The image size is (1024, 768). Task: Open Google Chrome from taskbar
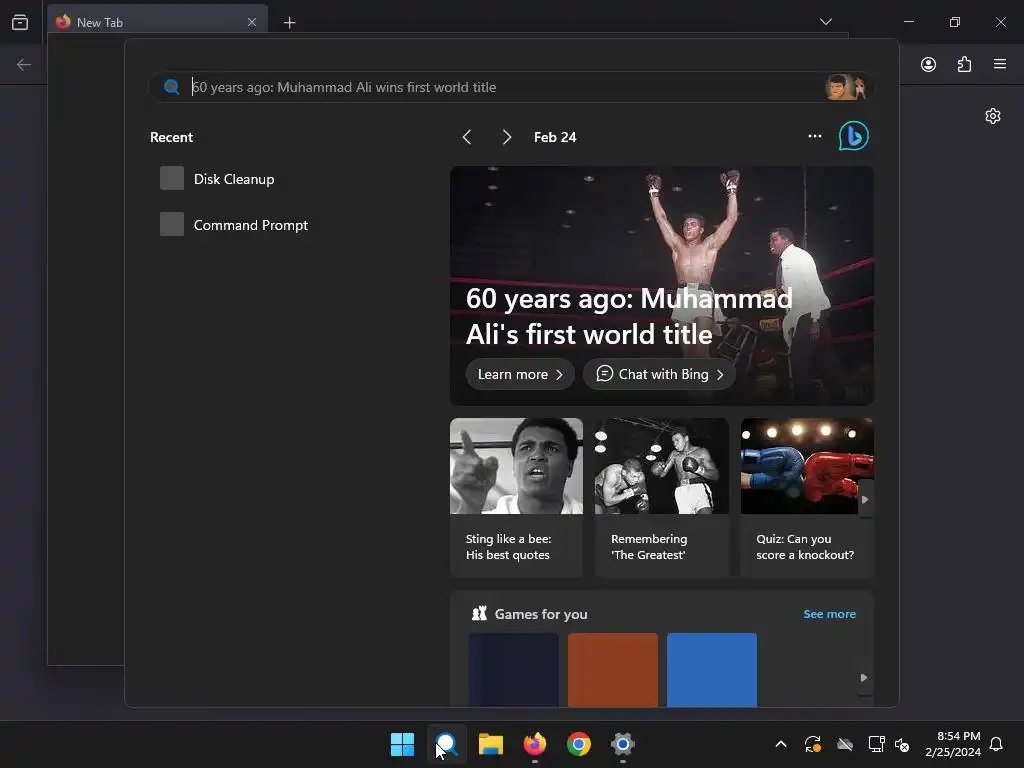tap(579, 744)
